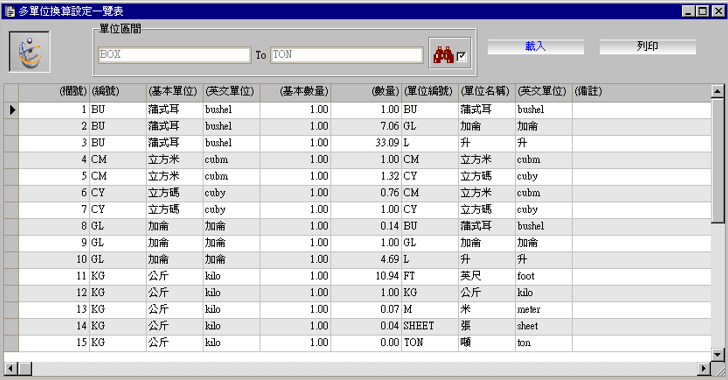Minimize the 多單位換算設定一覽表 window

point(689,11)
